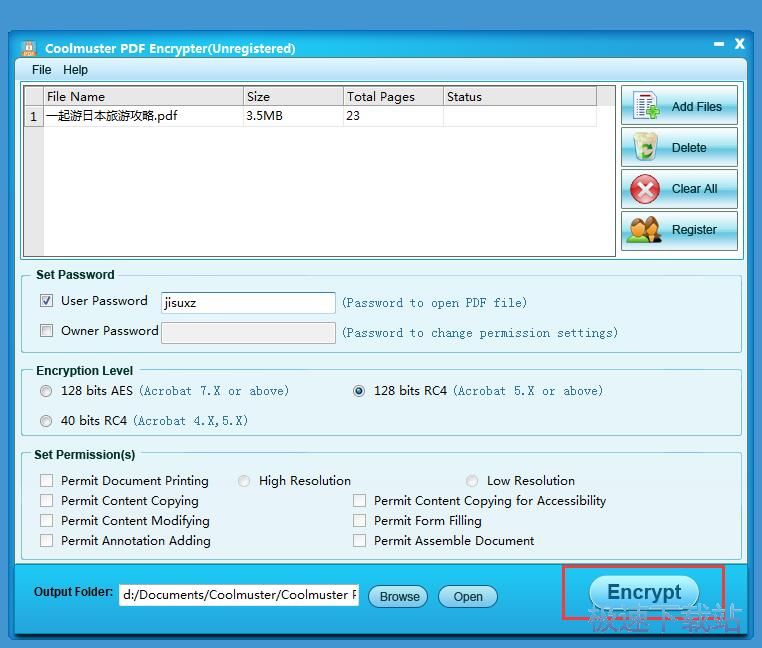This screenshot has width=762, height=648.
Task: Uncheck the User Password checkbox
Action: point(47,301)
